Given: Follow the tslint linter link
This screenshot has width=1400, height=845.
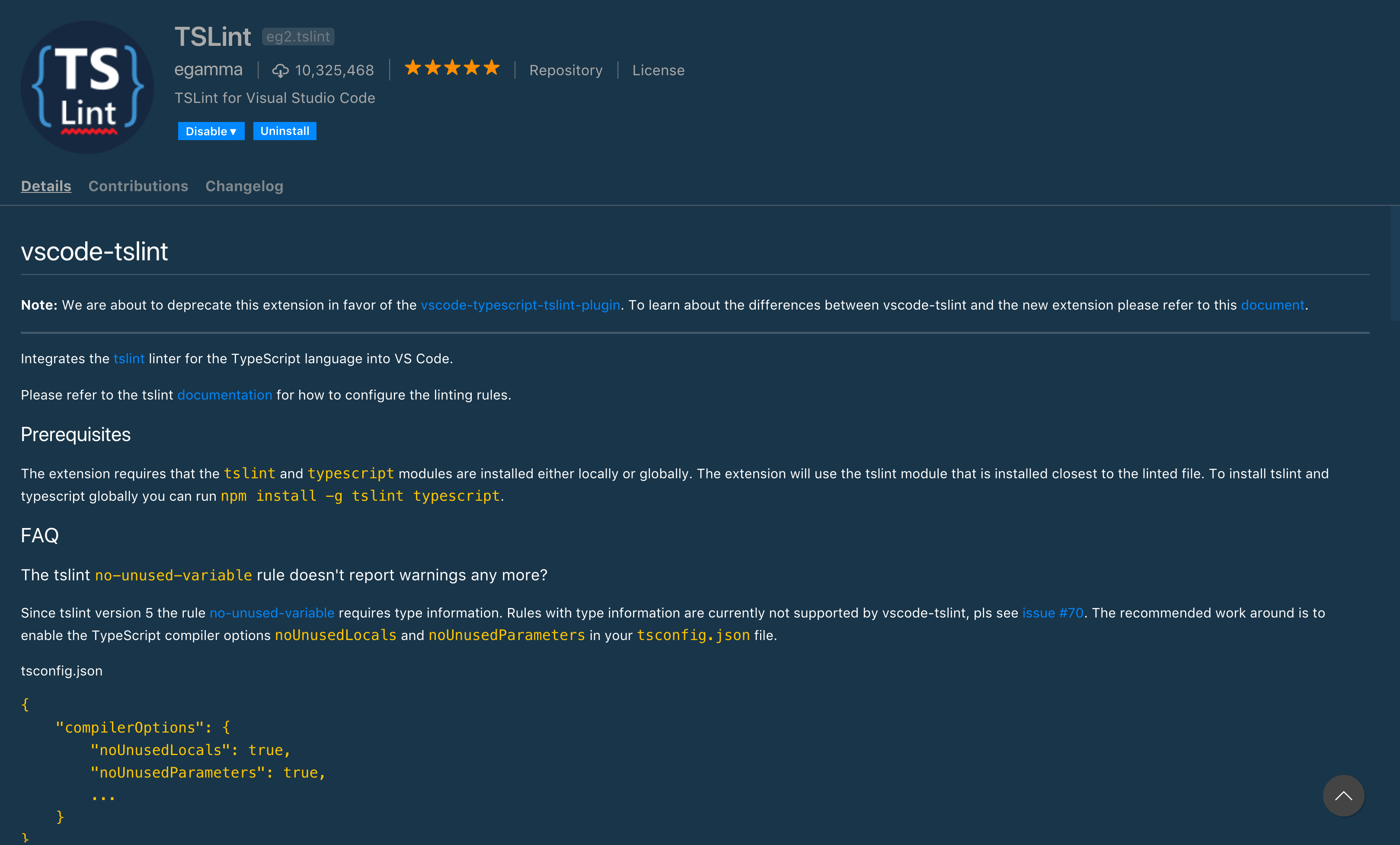Looking at the screenshot, I should (129, 358).
